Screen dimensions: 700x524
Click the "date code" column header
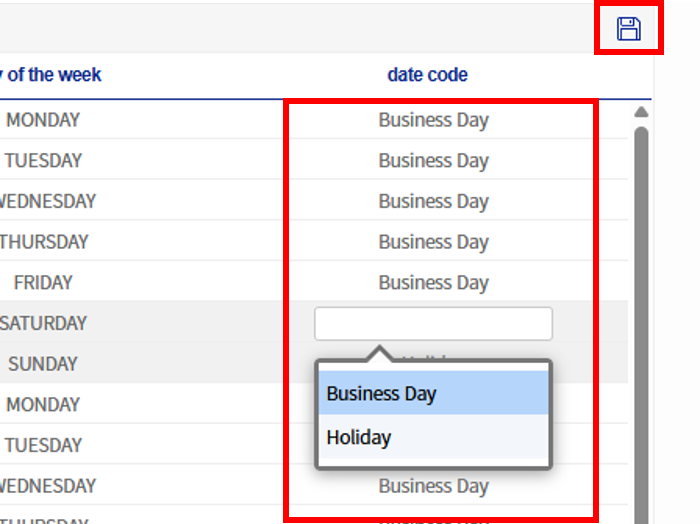coord(427,75)
